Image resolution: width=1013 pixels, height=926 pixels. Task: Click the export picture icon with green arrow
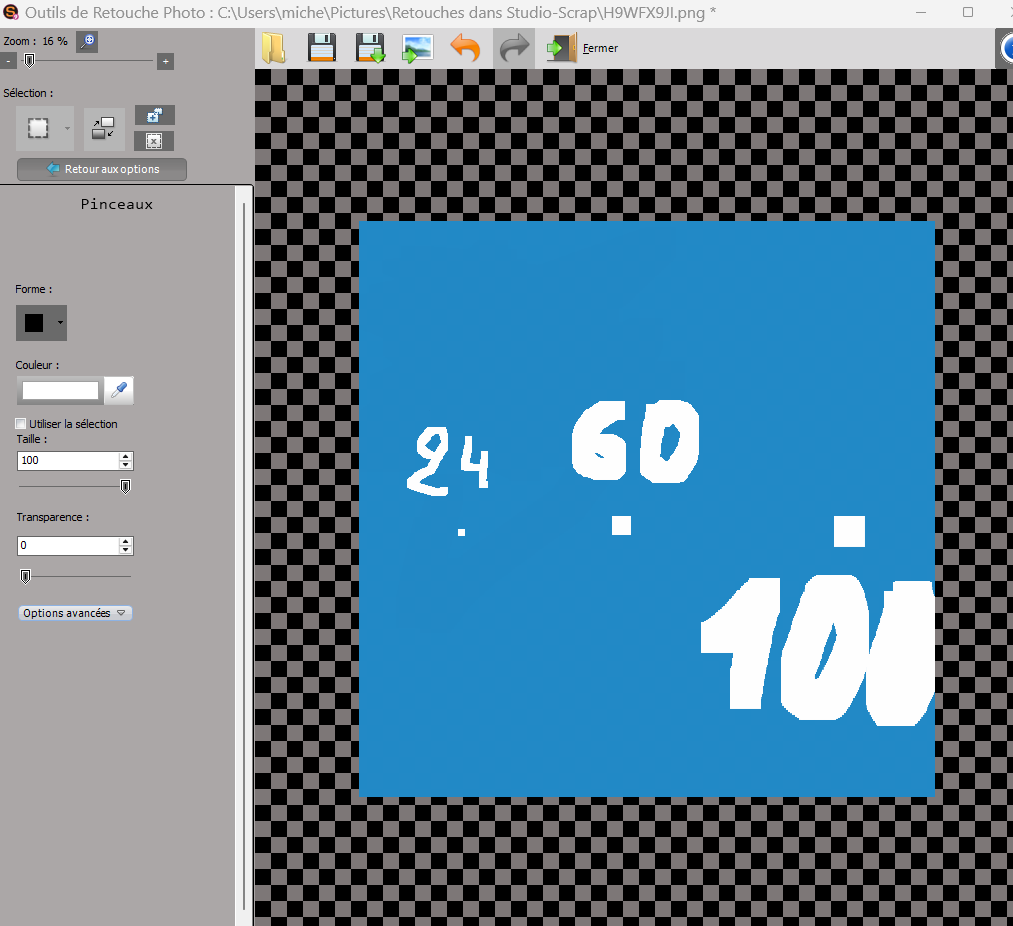417,49
